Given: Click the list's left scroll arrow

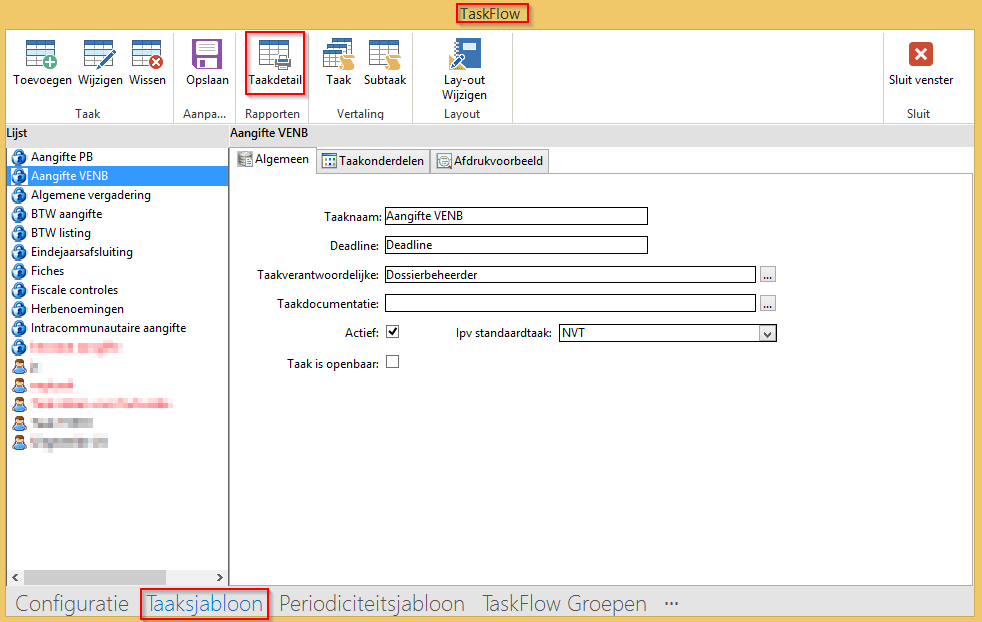Looking at the screenshot, I should (x=16, y=578).
